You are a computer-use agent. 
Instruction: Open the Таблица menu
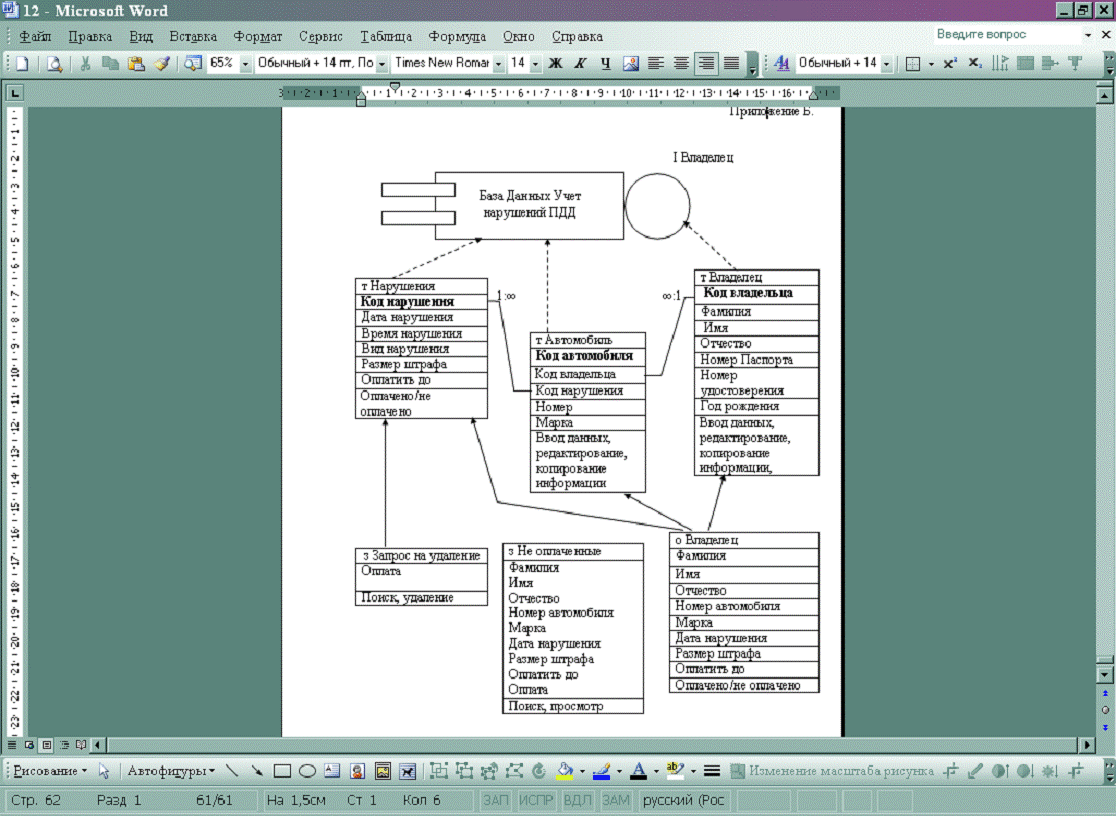tap(386, 36)
